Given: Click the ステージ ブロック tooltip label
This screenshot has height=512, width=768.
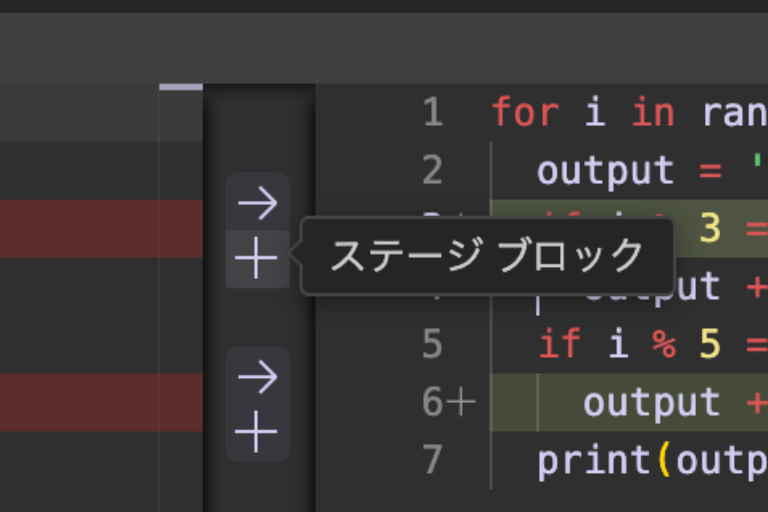Looking at the screenshot, I should (x=486, y=256).
